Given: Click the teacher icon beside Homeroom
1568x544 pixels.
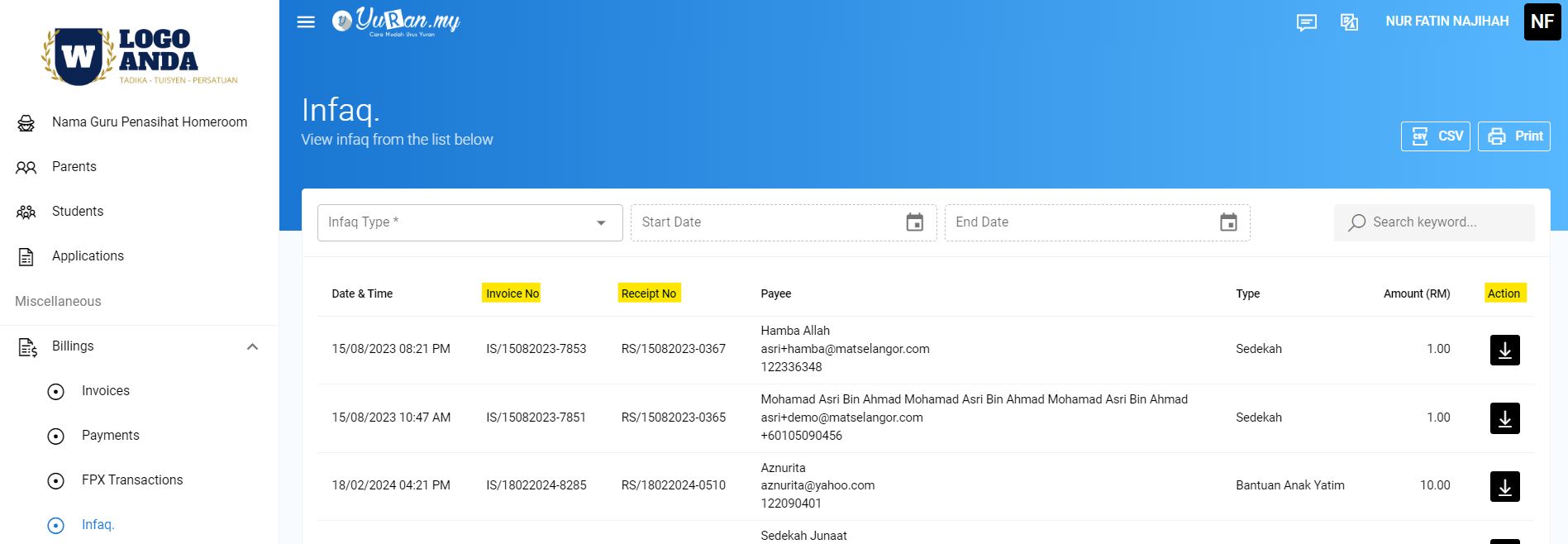Looking at the screenshot, I should point(26,123).
